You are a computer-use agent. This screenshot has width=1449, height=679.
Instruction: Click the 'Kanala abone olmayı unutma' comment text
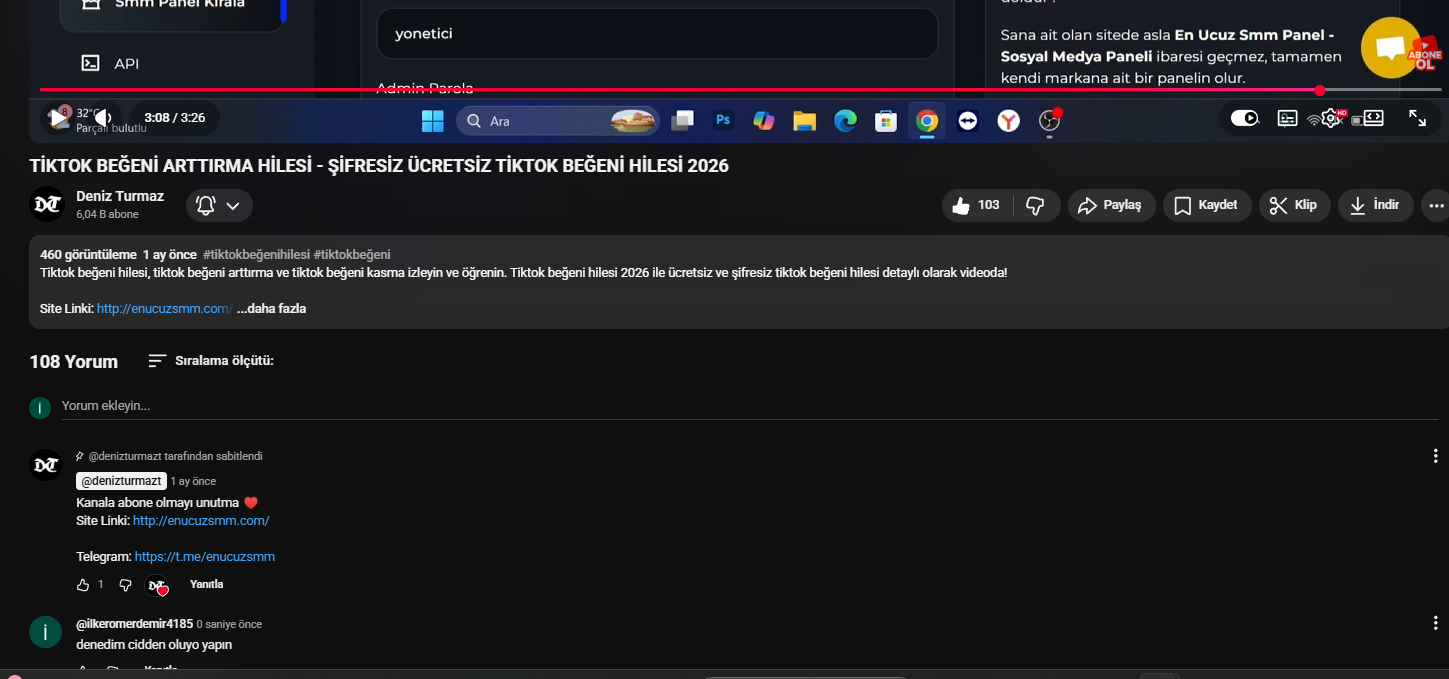pos(158,503)
